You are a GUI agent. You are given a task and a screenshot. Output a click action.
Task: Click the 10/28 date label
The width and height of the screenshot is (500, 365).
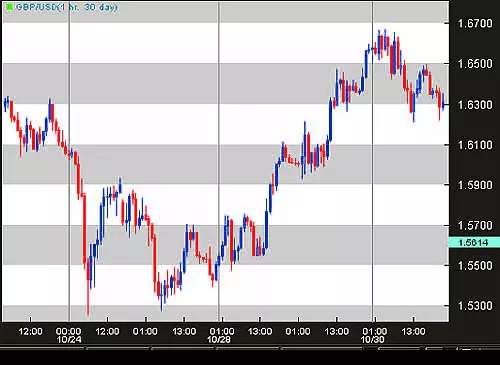[x=218, y=340]
